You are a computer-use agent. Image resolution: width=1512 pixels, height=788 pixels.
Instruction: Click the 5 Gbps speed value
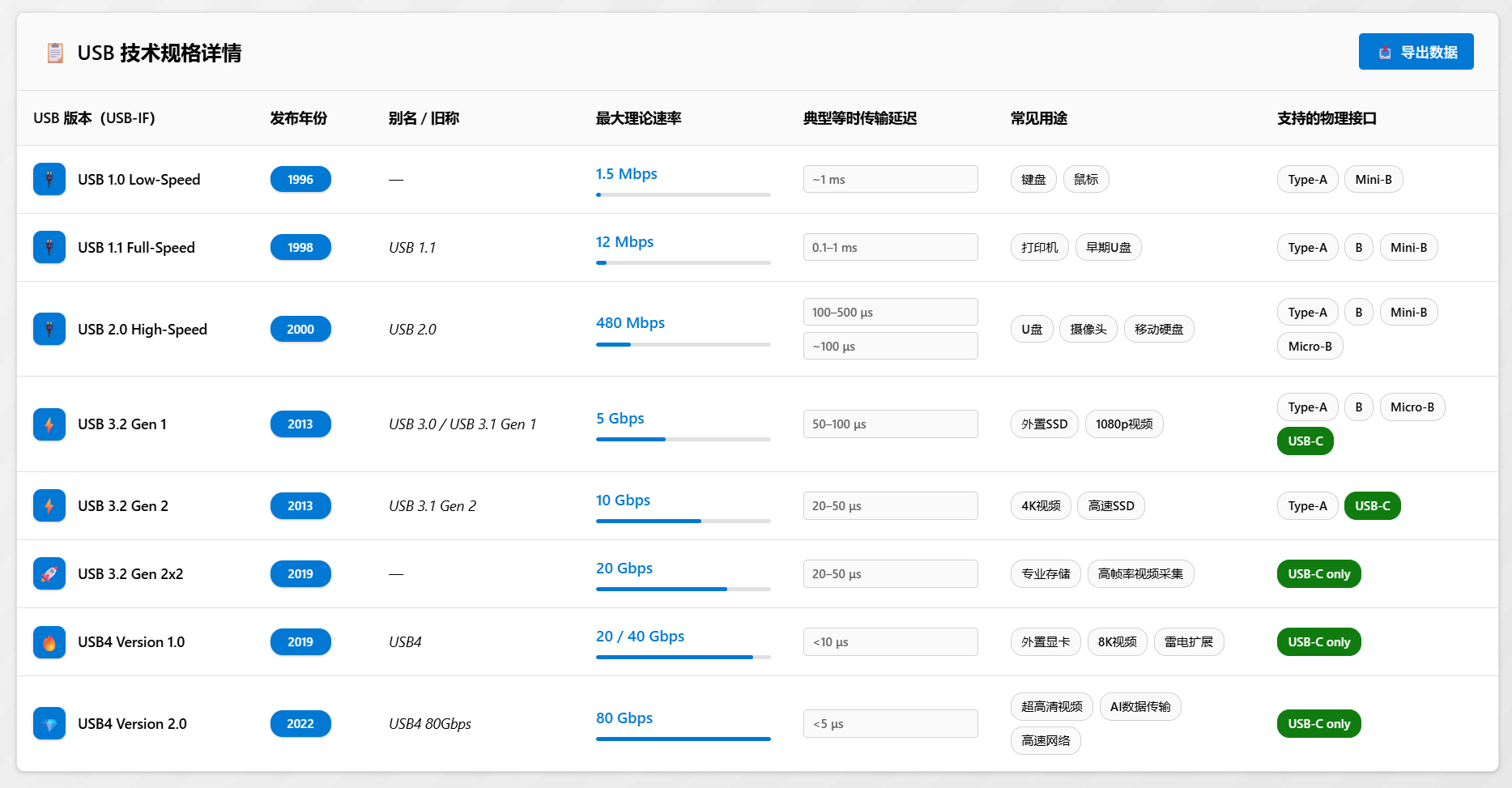[620, 418]
